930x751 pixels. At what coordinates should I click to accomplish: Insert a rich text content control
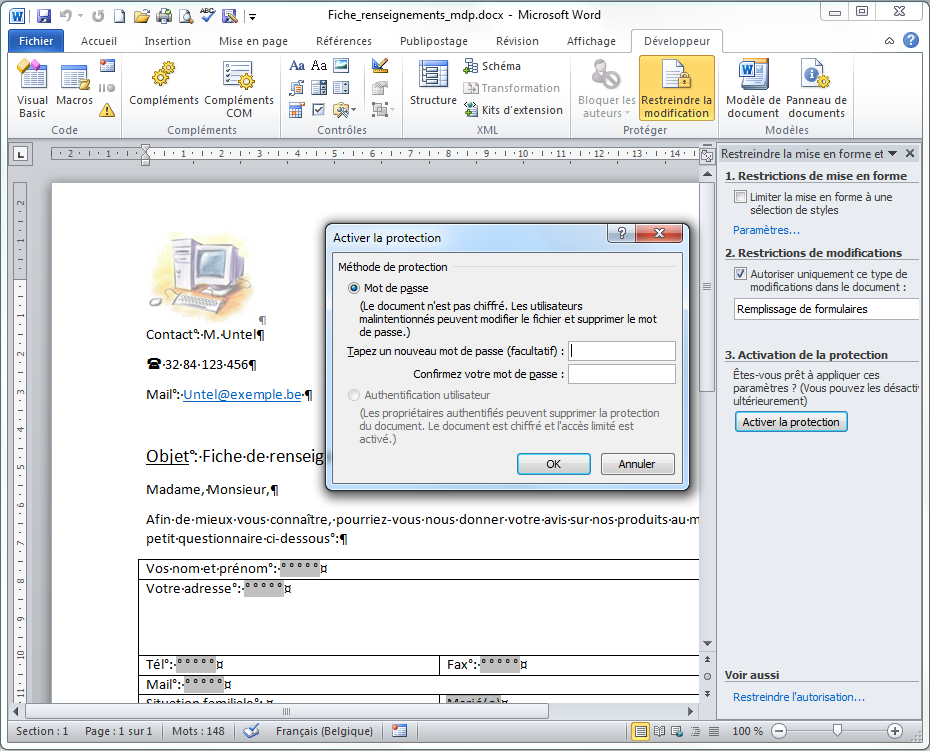pyautogui.click(x=297, y=65)
